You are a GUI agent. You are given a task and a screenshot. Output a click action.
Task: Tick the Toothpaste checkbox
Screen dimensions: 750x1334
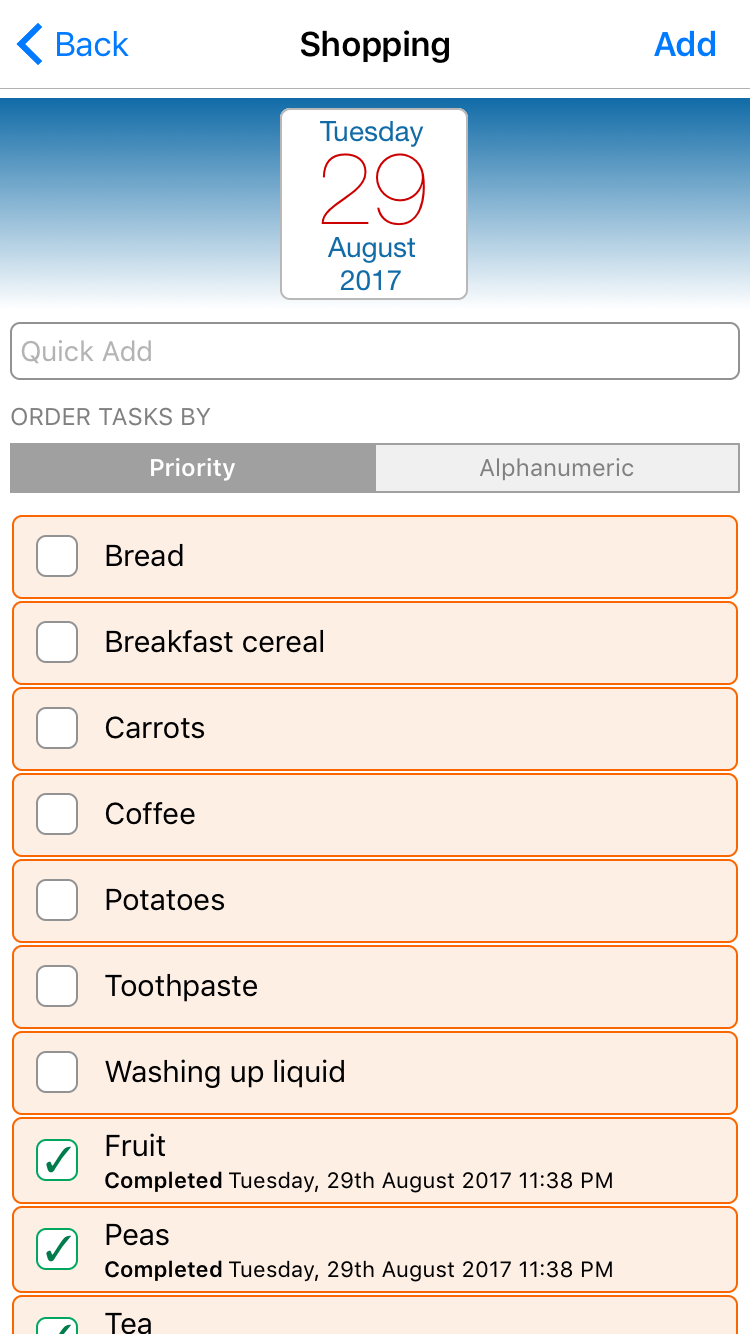[57, 986]
